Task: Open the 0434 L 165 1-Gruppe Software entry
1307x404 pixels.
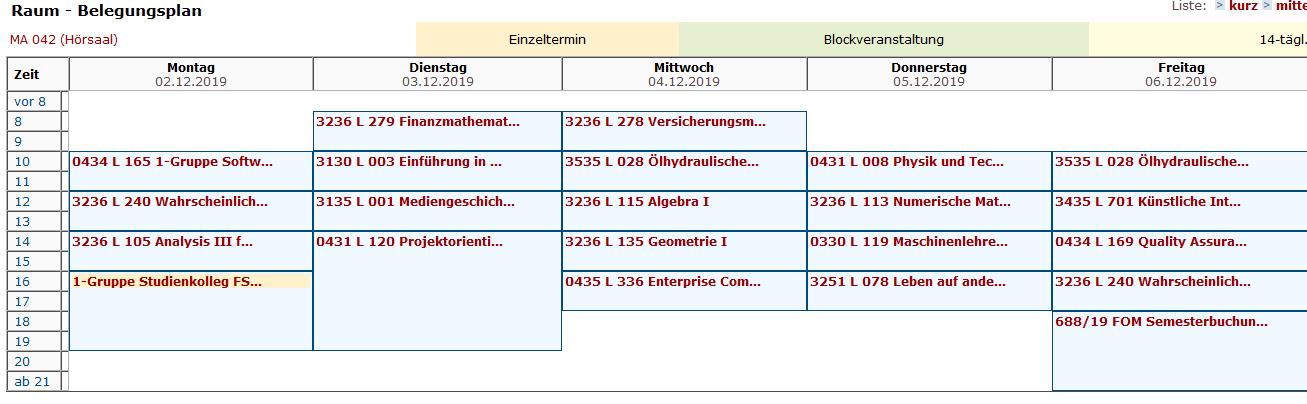Action: 172,162
